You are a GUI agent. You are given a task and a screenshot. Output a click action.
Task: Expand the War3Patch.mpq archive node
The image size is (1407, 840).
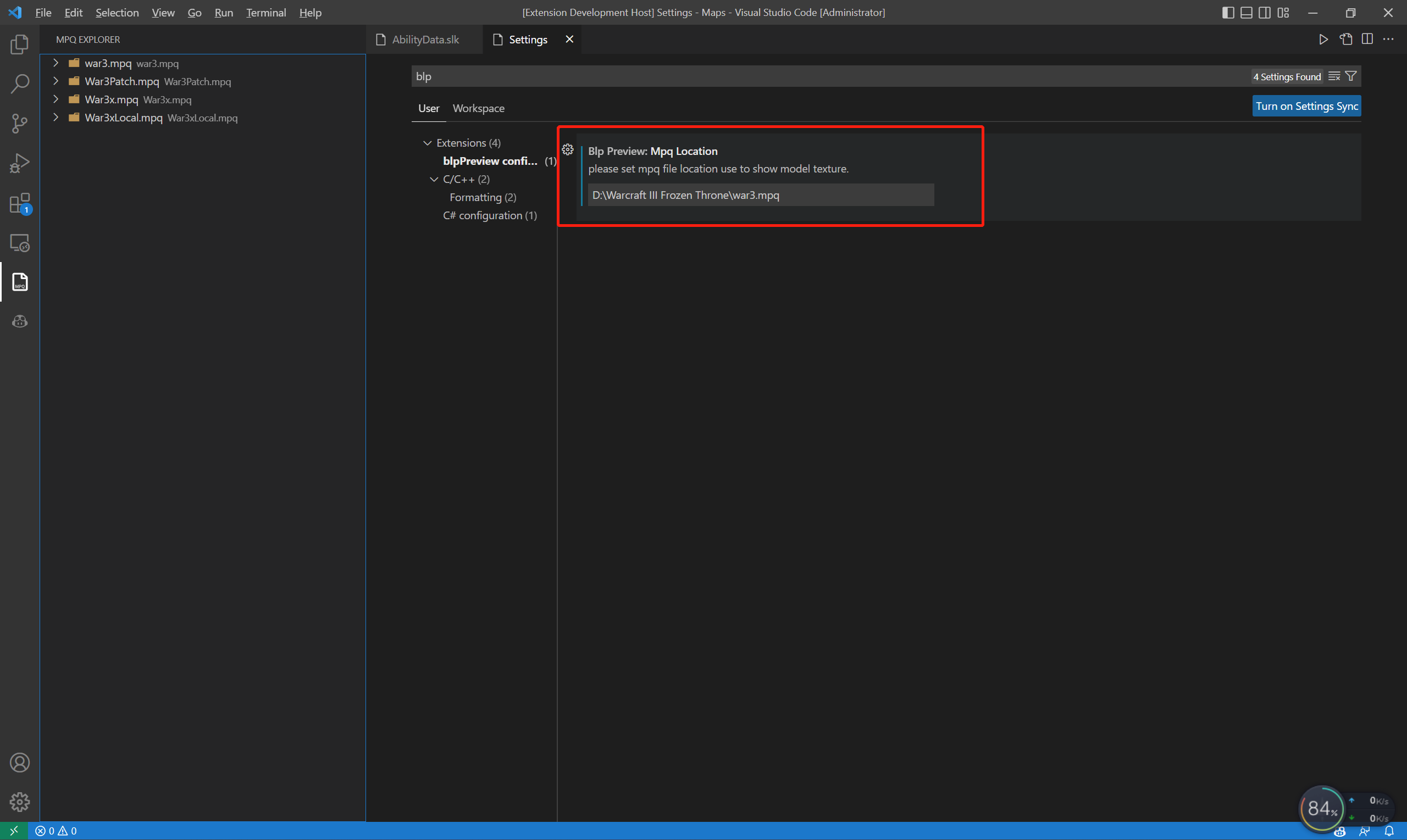(x=56, y=81)
